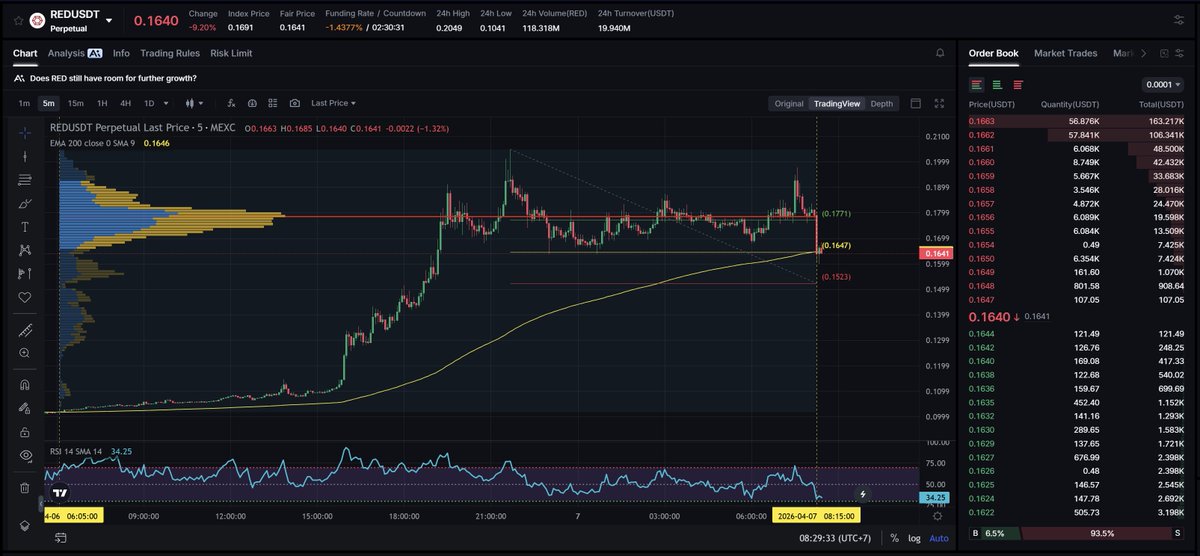Image resolution: width=1200 pixels, height=556 pixels.
Task: Show only buy orders in the order book
Action: point(998,85)
